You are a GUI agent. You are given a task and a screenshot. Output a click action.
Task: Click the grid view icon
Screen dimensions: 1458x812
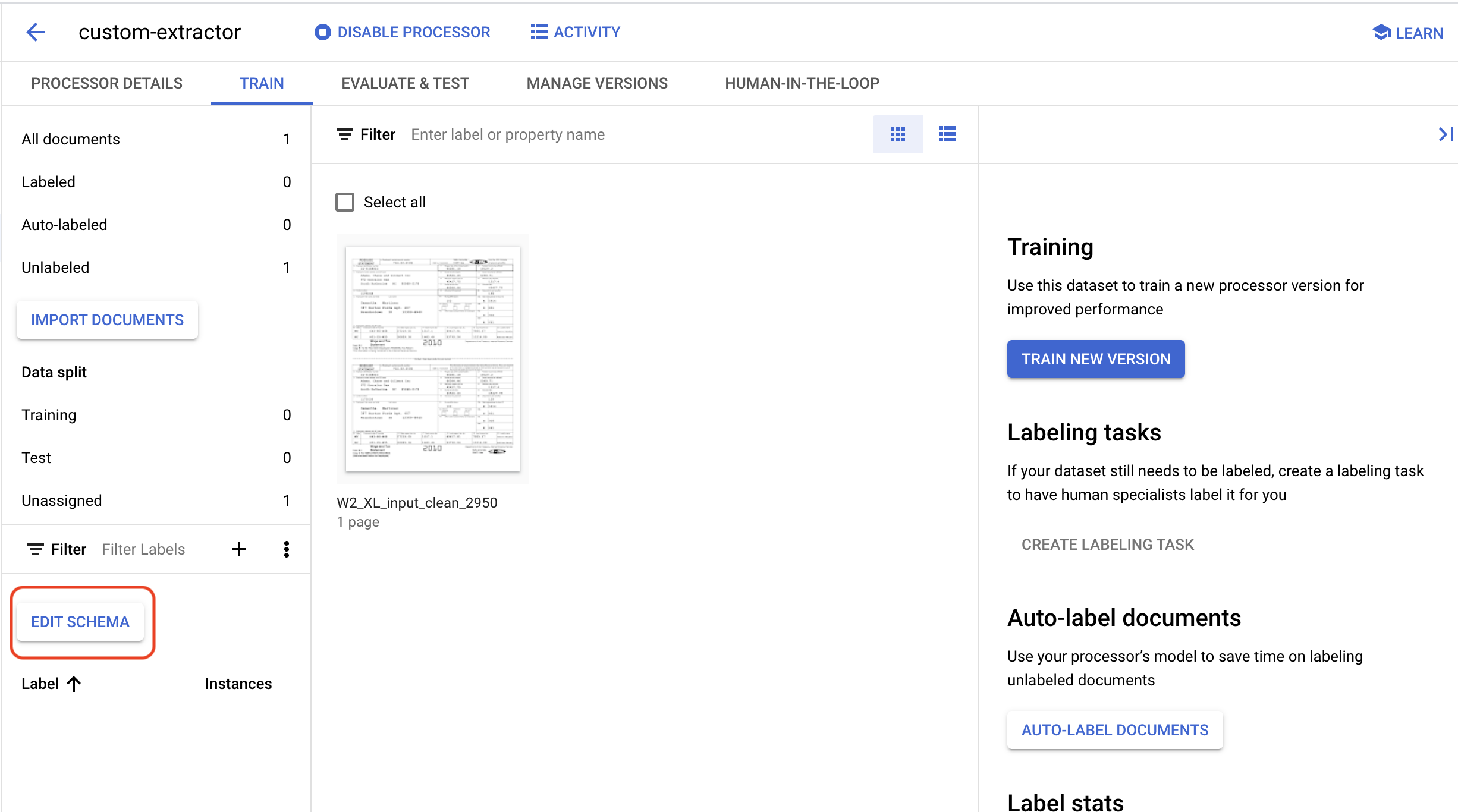click(897, 134)
